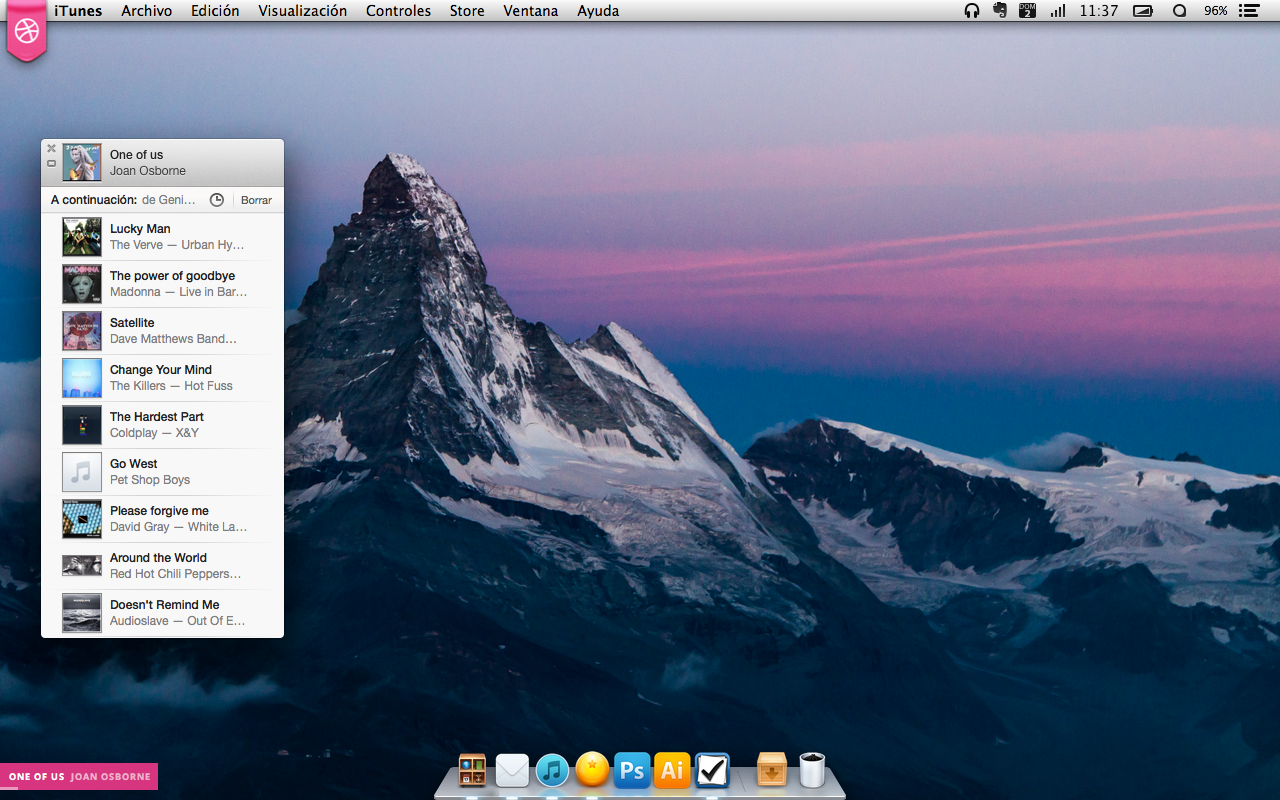Viewport: 1280px width, 800px height.
Task: Select the Go West song title
Action: coord(134,464)
